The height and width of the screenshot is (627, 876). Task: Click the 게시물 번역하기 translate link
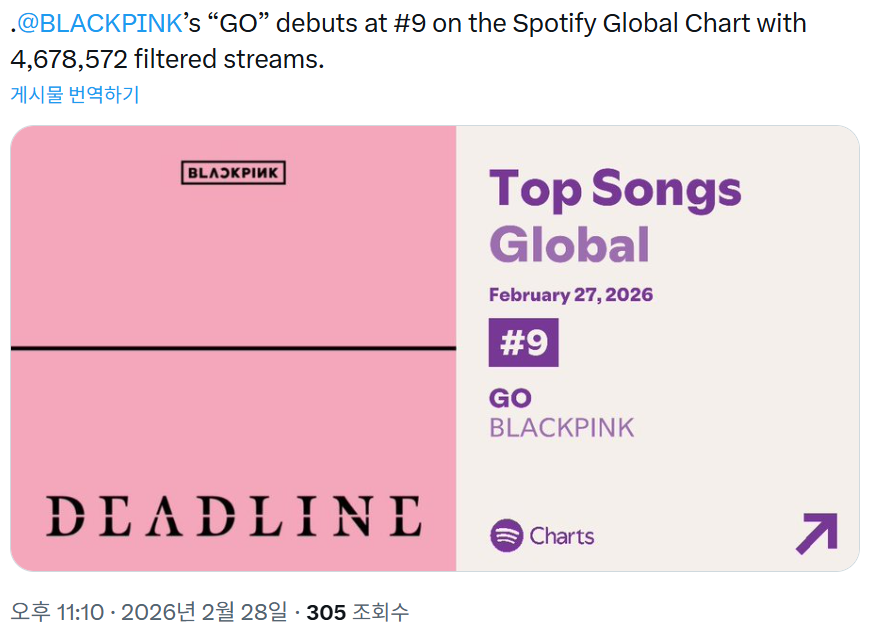75,95
